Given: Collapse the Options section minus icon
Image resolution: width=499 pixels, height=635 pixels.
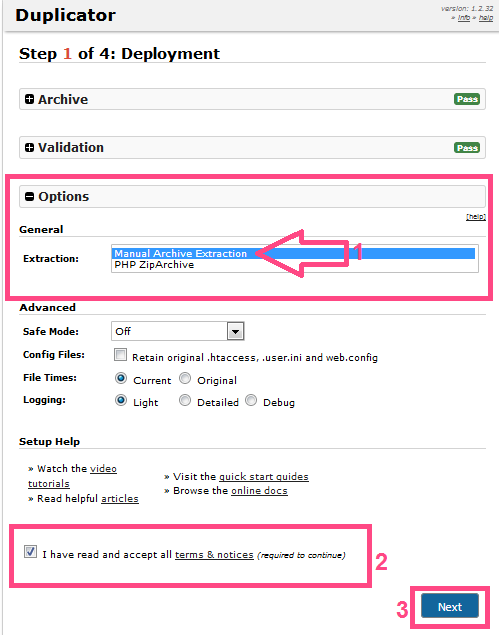Looking at the screenshot, I should coord(29,196).
